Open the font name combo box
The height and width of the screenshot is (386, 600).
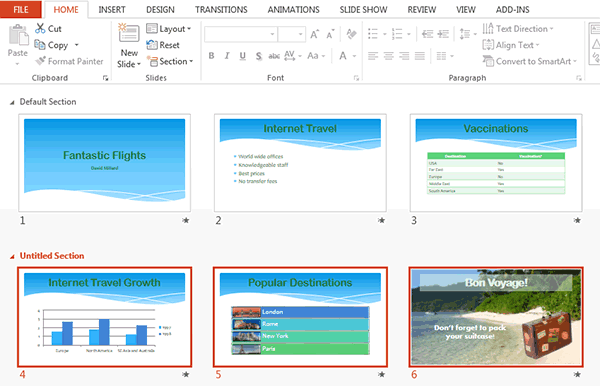click(240, 34)
